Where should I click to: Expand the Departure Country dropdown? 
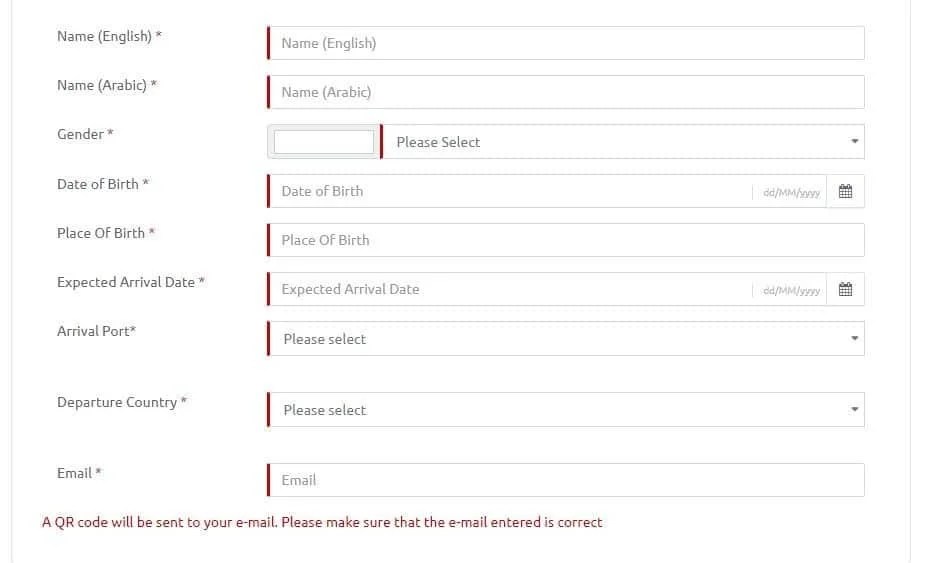pyautogui.click(x=566, y=410)
